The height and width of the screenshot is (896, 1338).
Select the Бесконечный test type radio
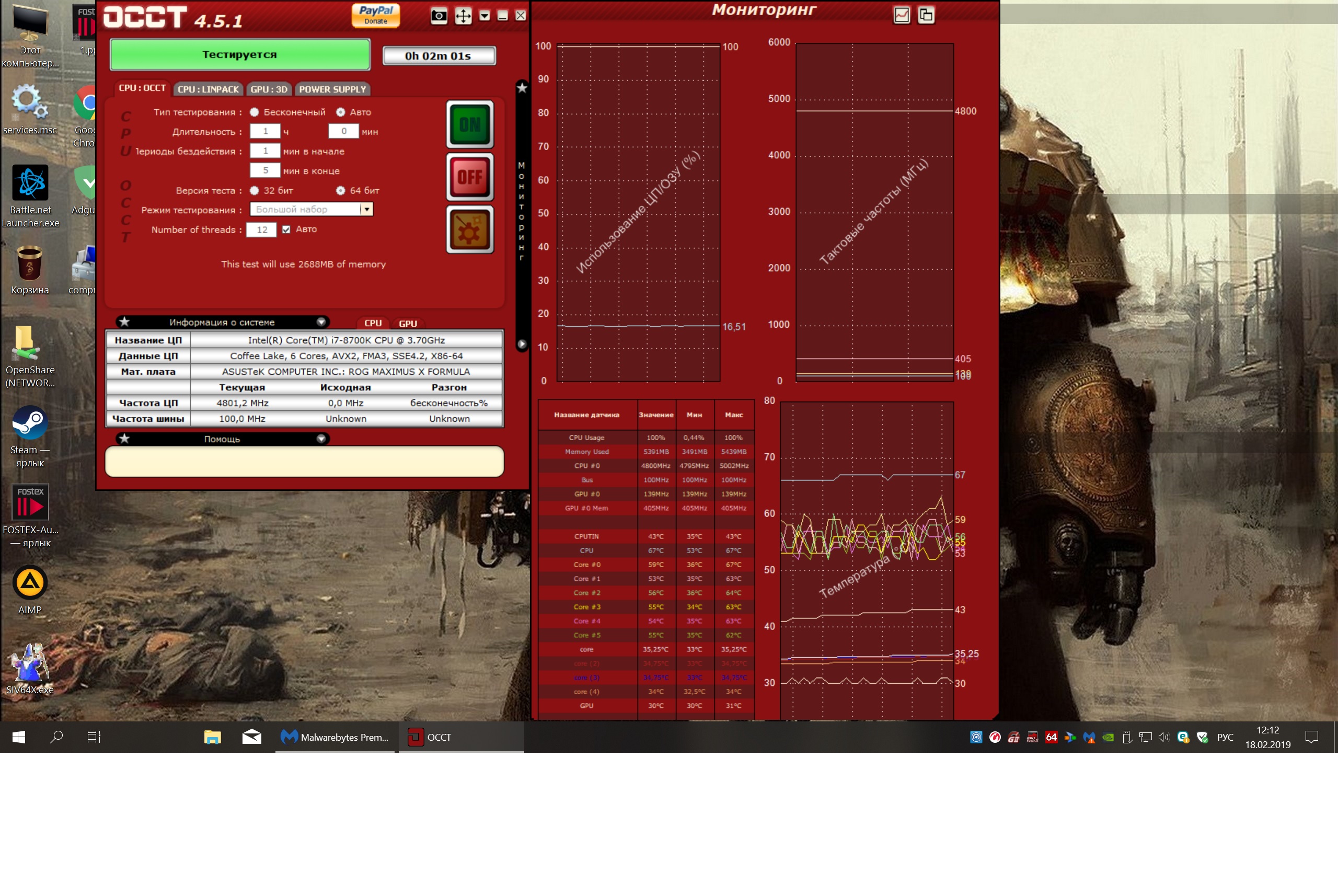point(254,112)
